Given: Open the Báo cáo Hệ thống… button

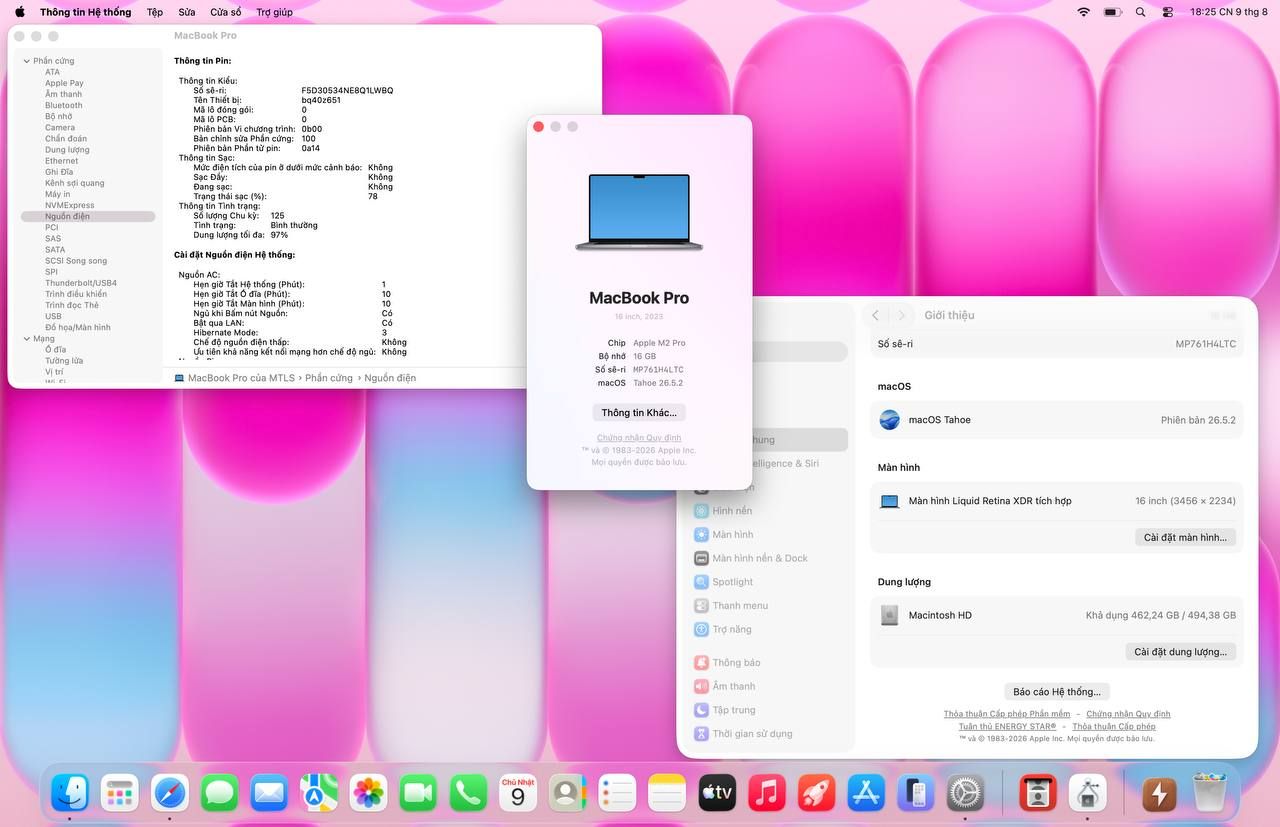Looking at the screenshot, I should click(x=1057, y=692).
